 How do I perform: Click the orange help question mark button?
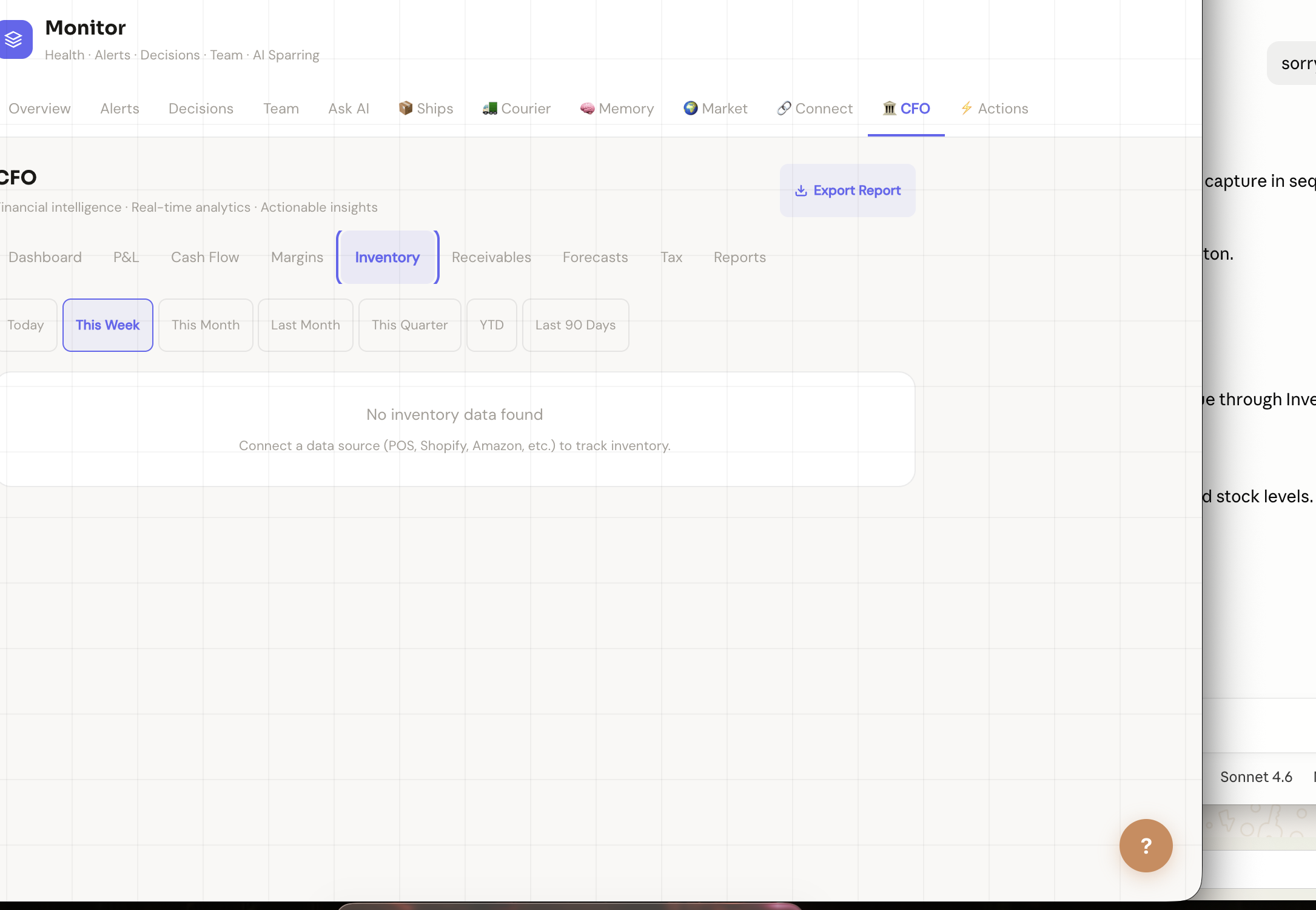pyautogui.click(x=1146, y=846)
